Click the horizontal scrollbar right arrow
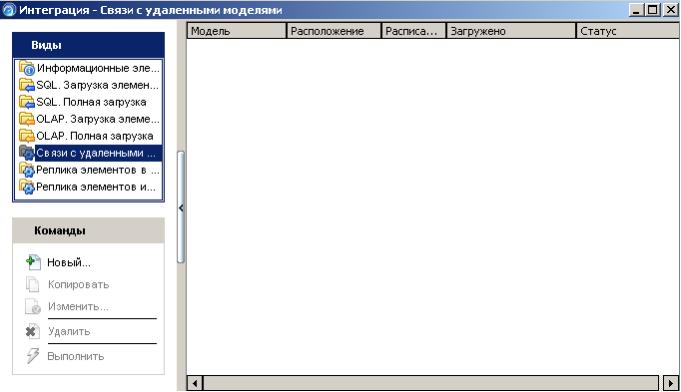Screen dimensions: 681x392 tap(671, 383)
